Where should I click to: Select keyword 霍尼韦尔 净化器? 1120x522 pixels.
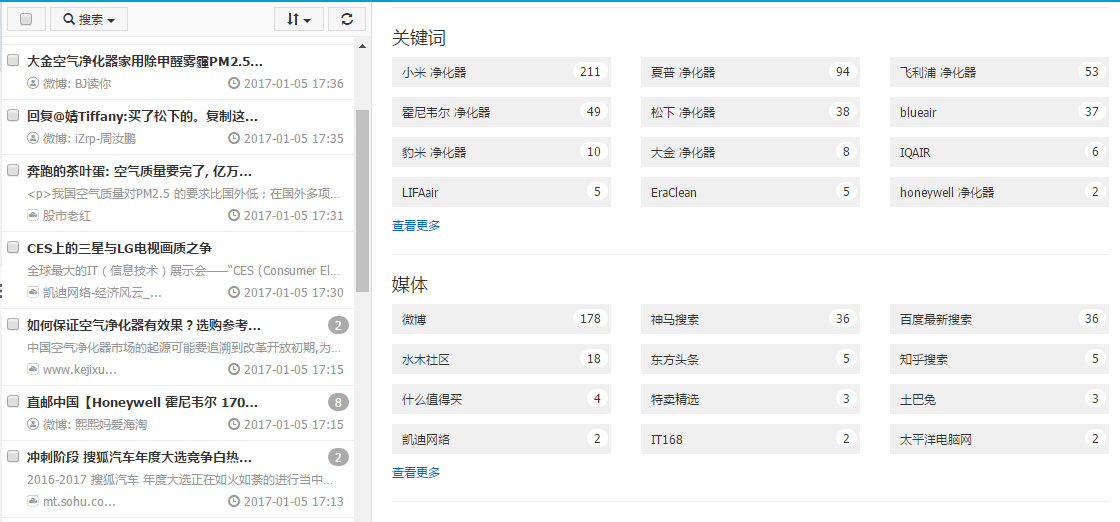501,112
